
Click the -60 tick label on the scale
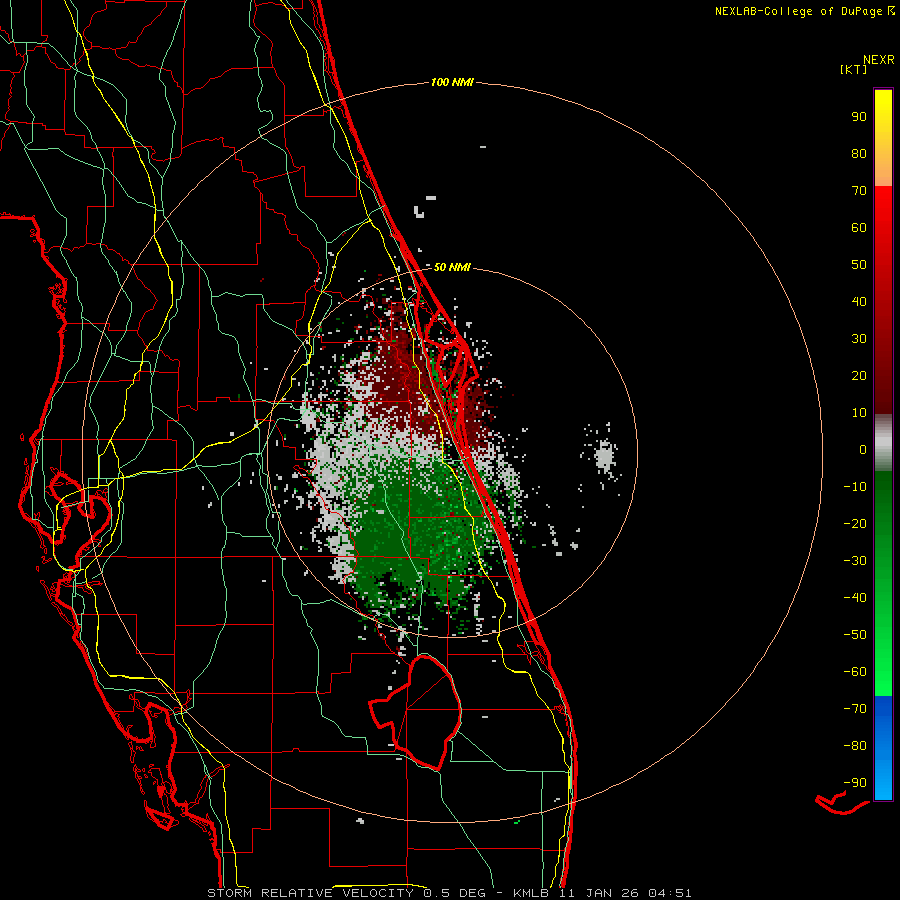pos(855,672)
